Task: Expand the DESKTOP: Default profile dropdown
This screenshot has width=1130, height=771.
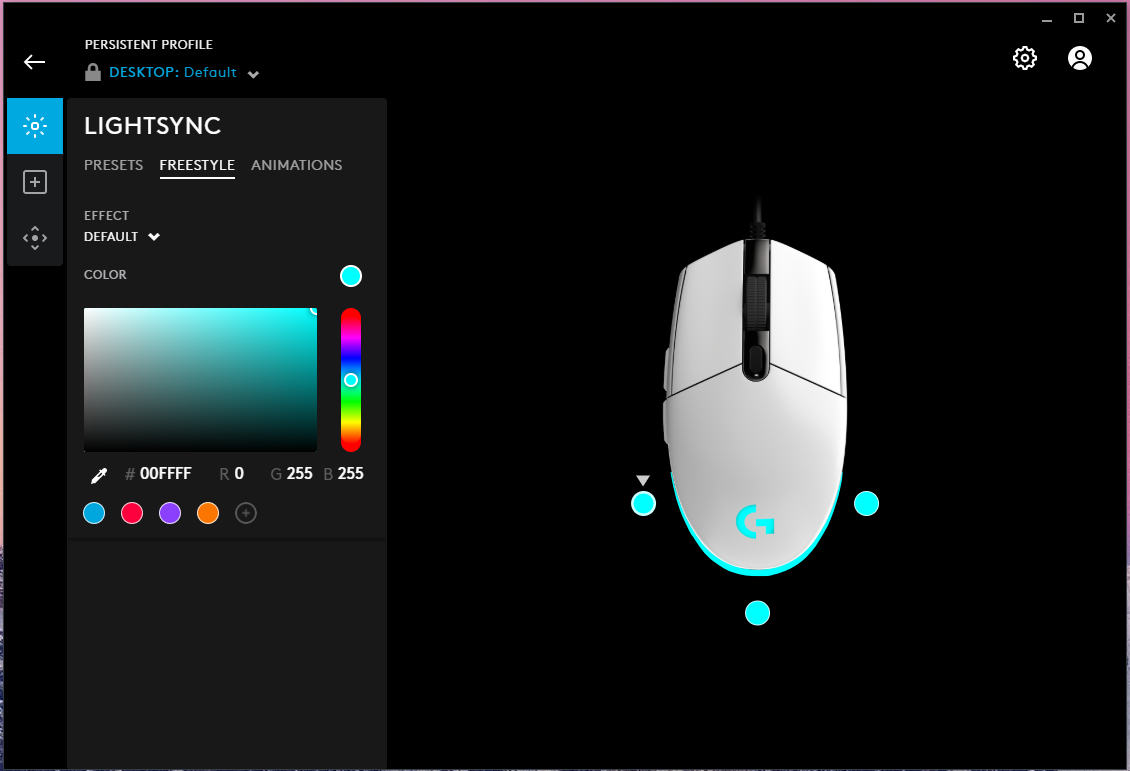Action: pyautogui.click(x=184, y=73)
